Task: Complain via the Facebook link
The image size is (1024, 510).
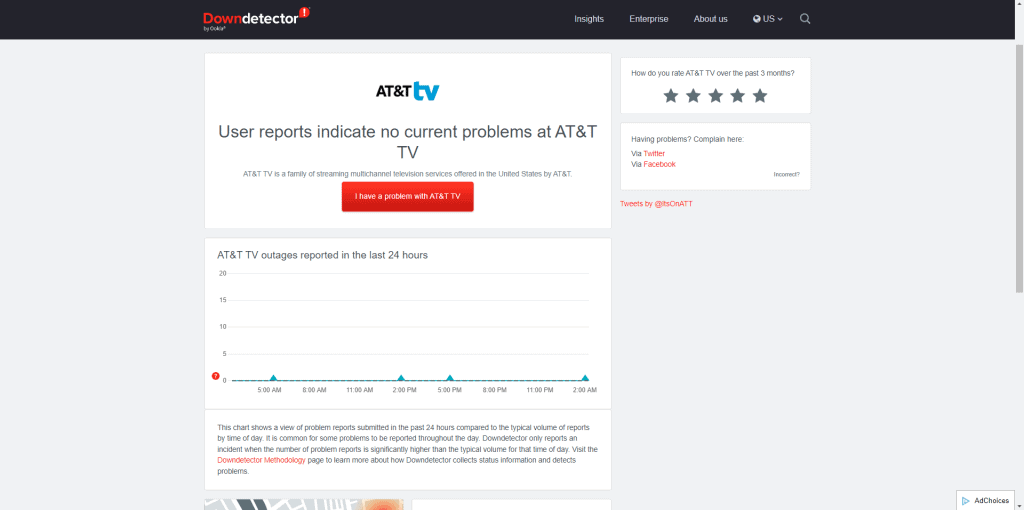Action: (x=660, y=165)
